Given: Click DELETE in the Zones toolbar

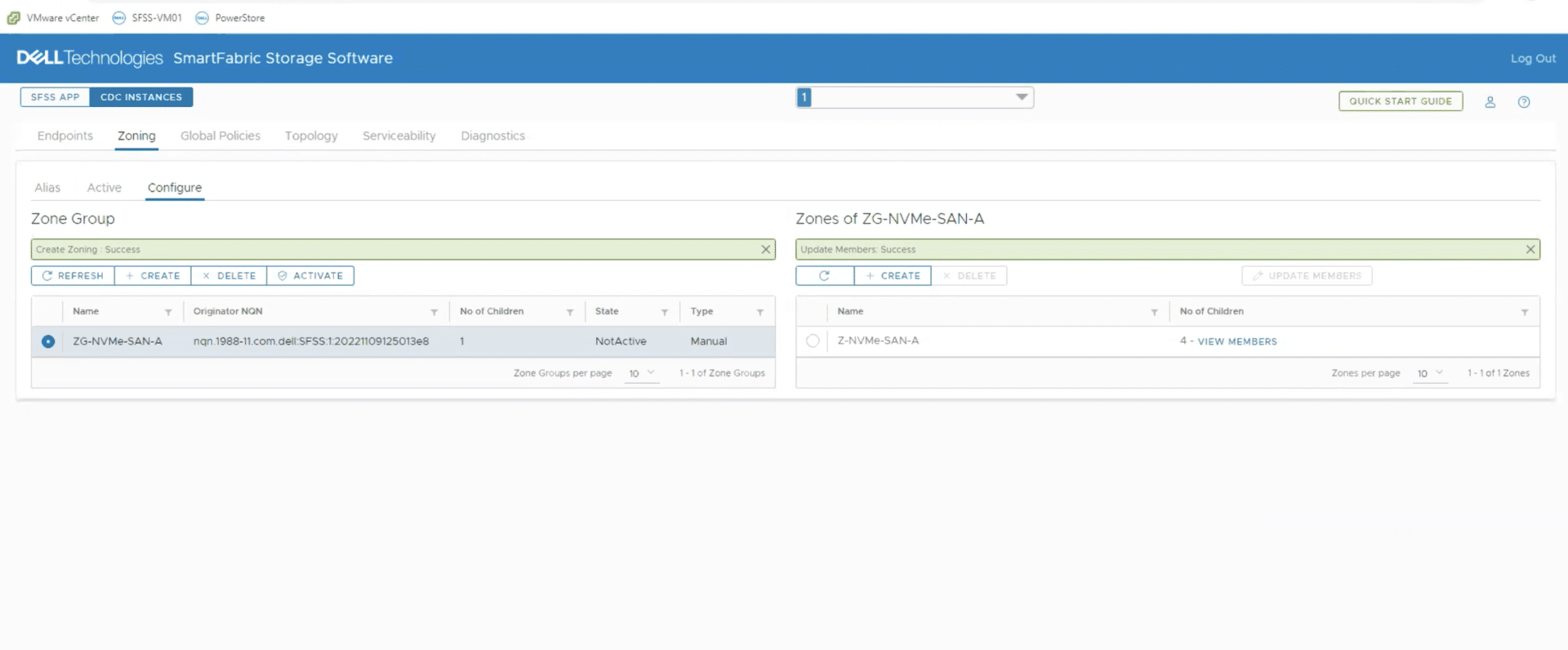Looking at the screenshot, I should [969, 276].
